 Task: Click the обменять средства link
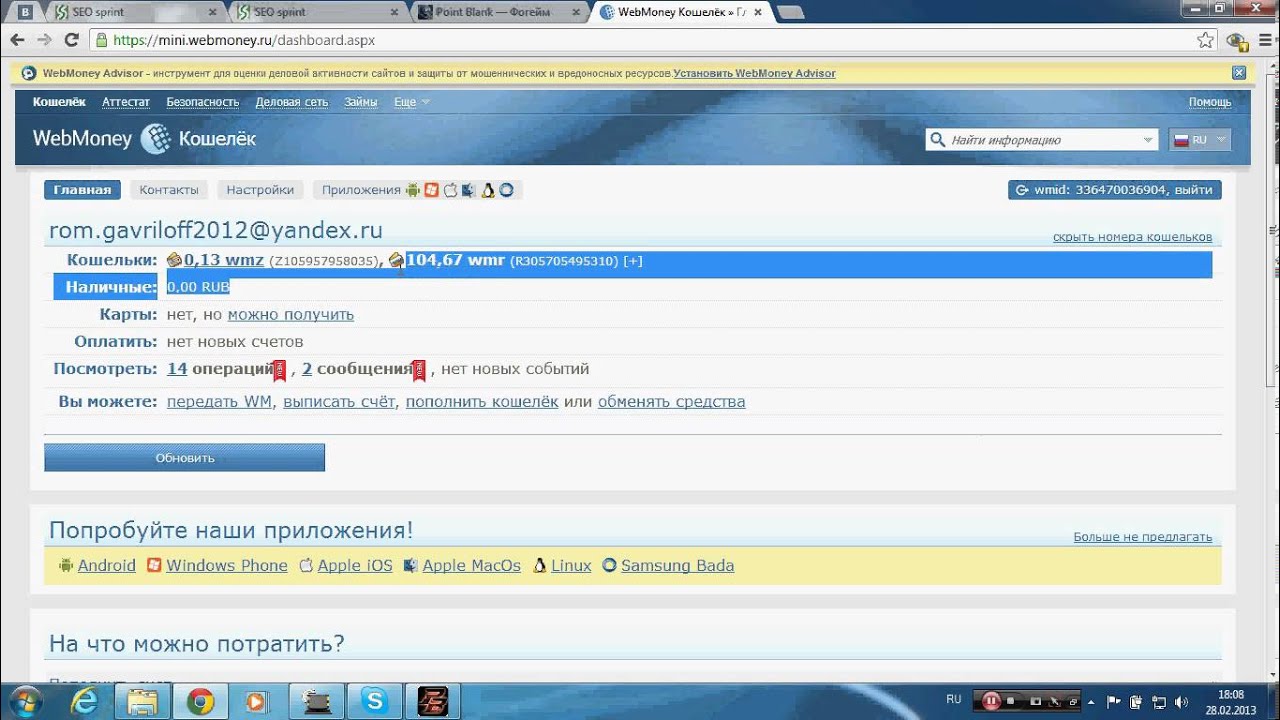(x=671, y=402)
